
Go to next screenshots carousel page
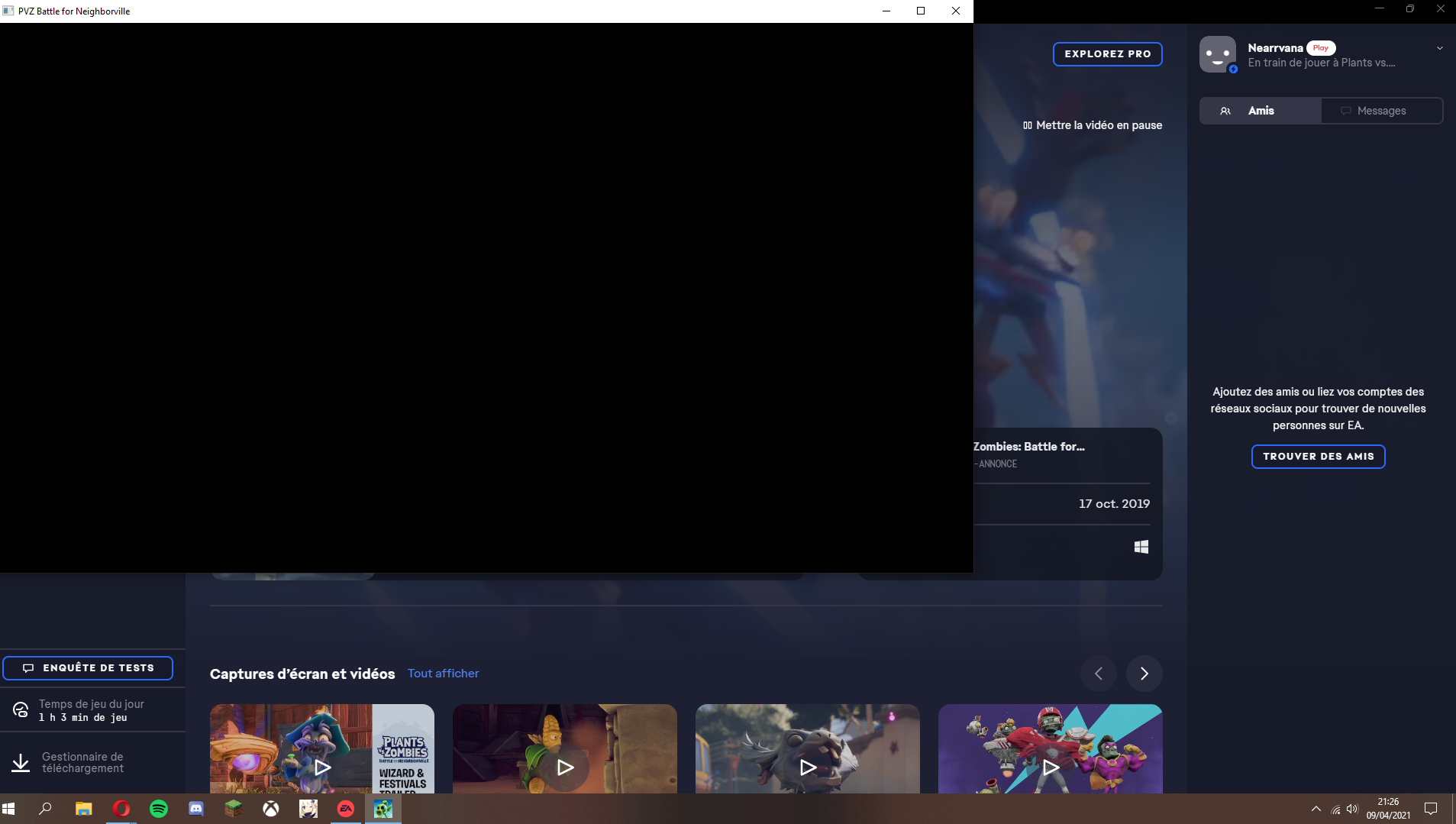[1144, 674]
